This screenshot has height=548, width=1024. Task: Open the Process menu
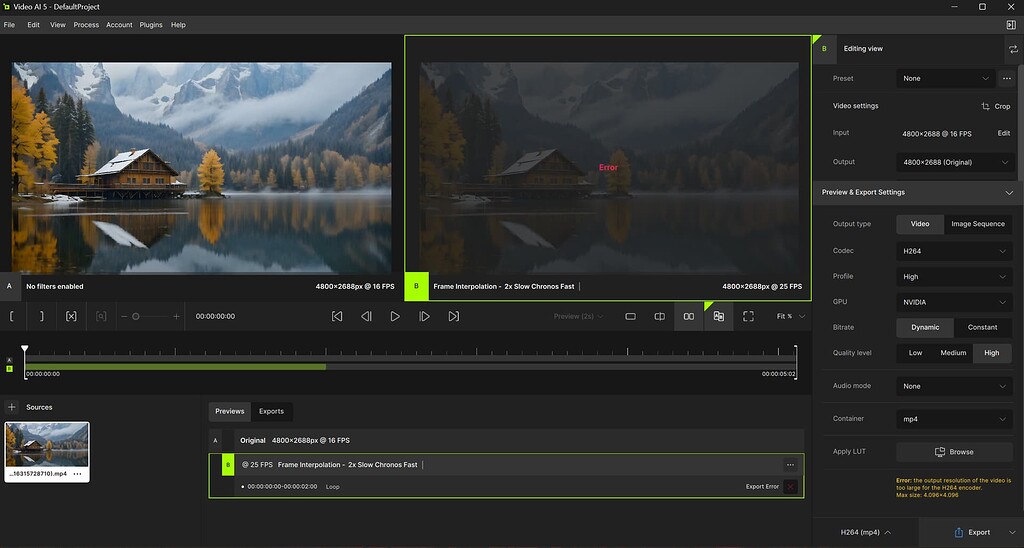pos(86,25)
